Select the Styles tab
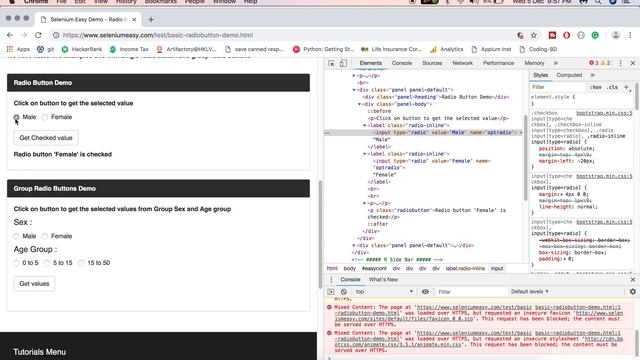Screen dimensions: 640x360 point(540,75)
